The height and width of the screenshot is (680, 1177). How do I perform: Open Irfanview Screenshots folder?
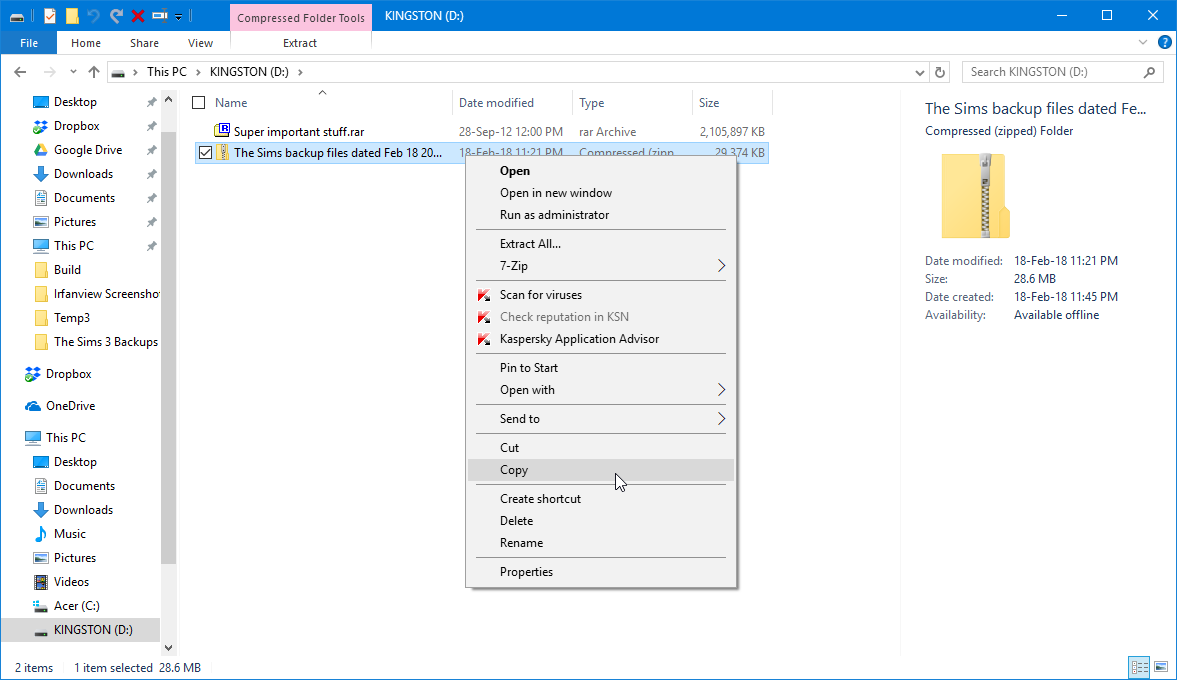[x=106, y=294]
